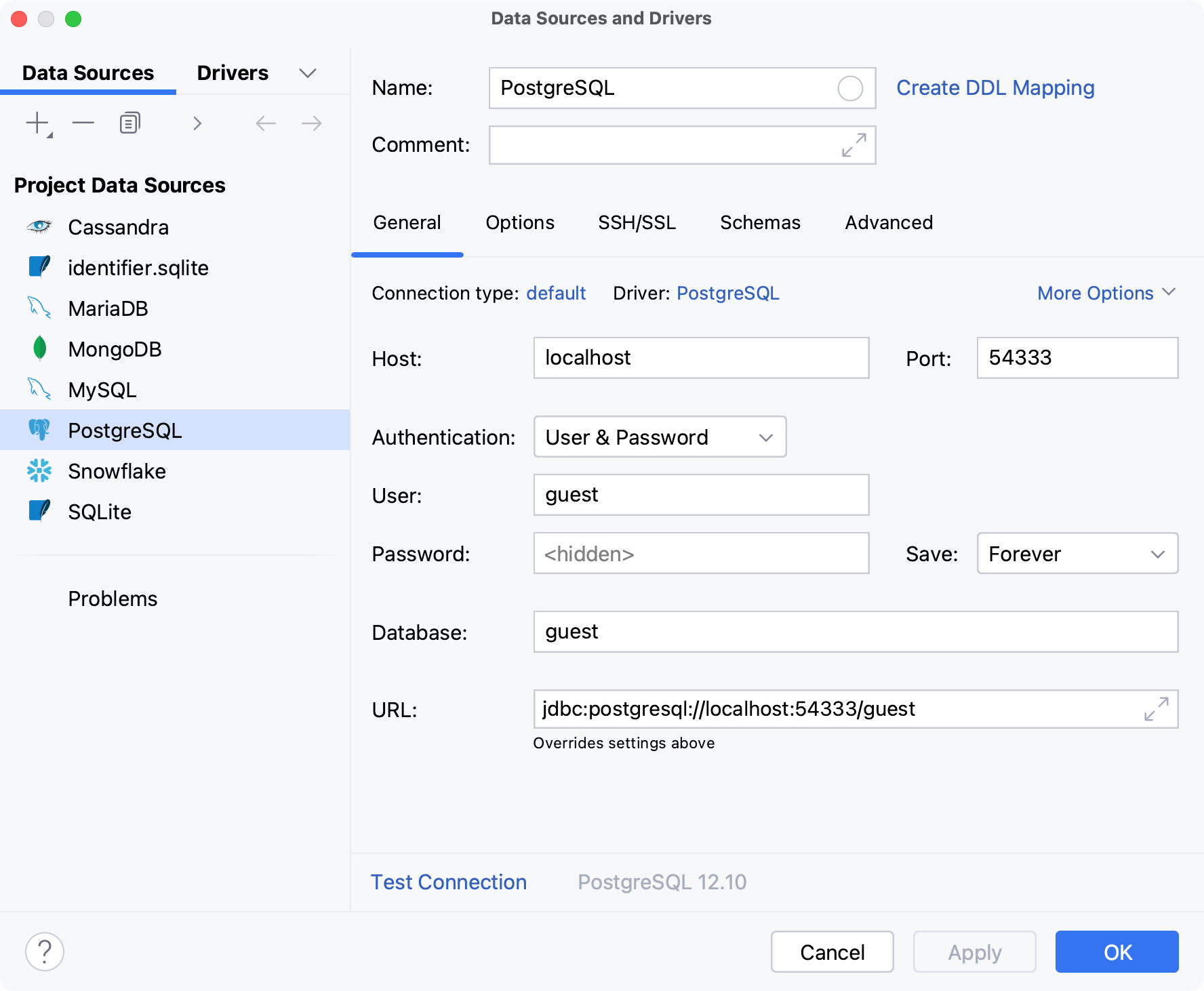Duplicate the selected data source
Screen dimensions: 1204x991
point(129,123)
